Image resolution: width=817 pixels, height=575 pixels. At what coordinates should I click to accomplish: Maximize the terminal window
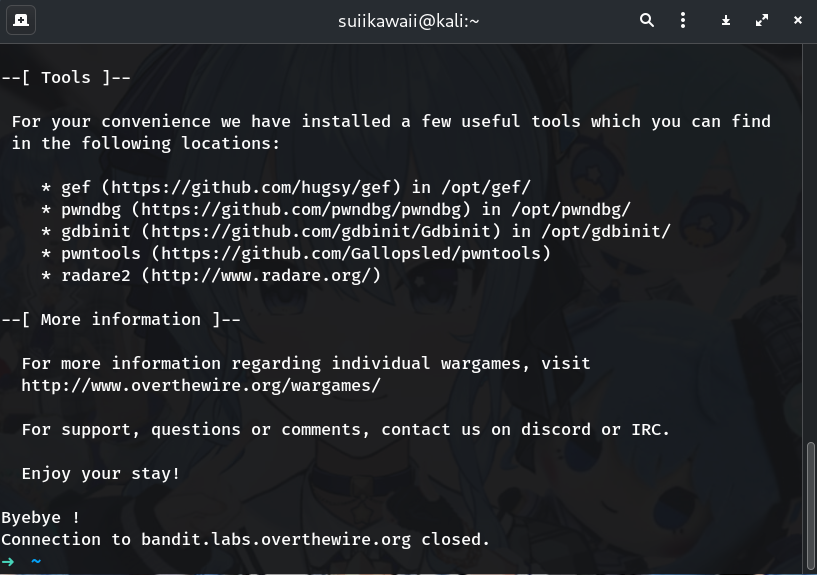coord(762,20)
